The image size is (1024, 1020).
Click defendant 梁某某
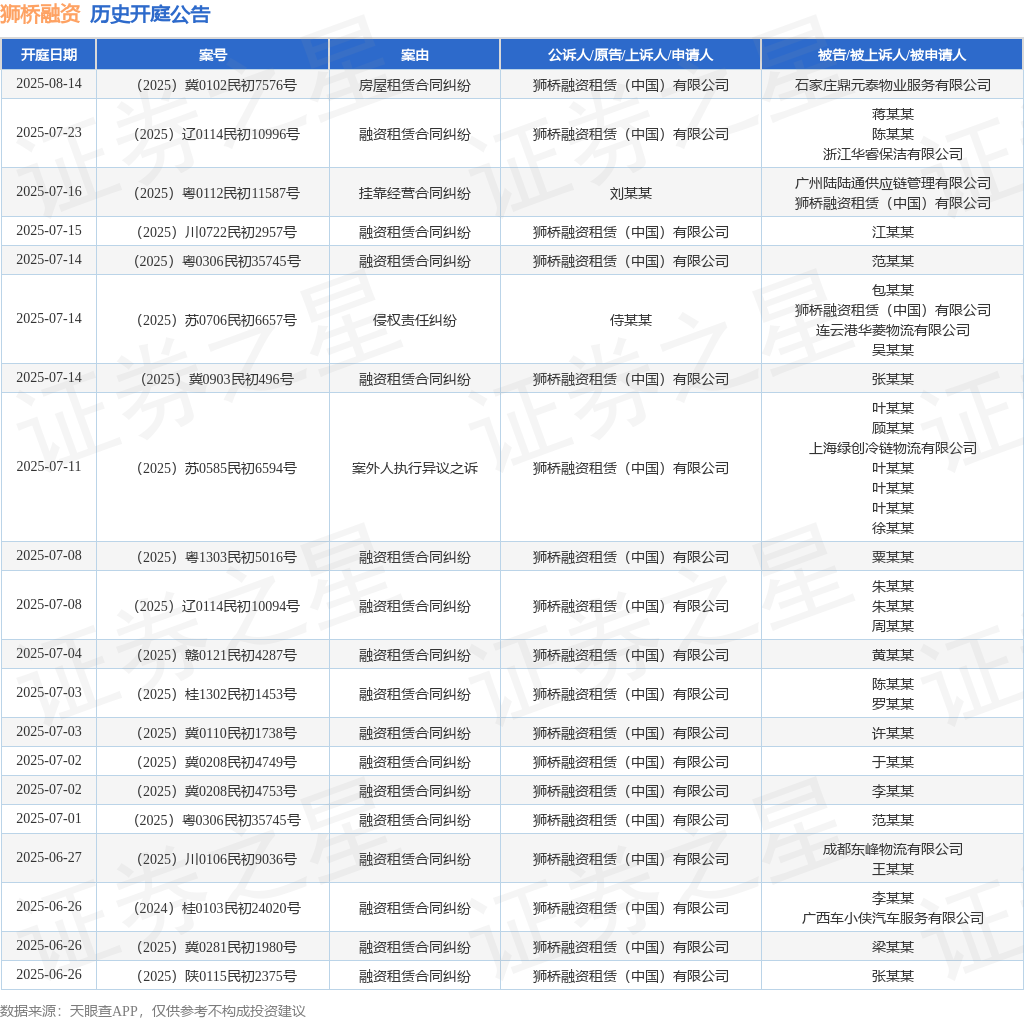pos(892,947)
